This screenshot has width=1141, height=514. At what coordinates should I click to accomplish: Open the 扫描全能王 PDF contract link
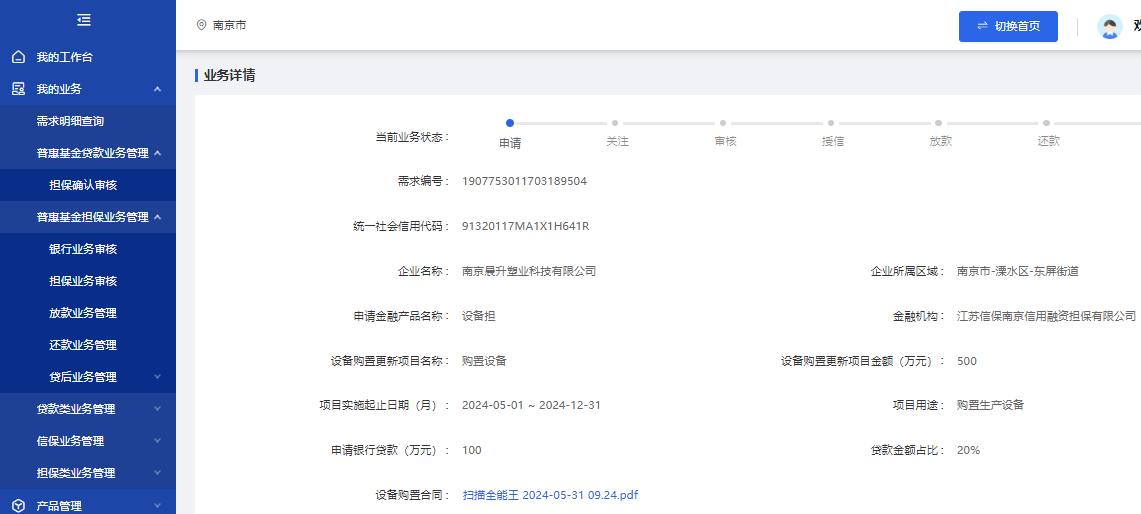pyautogui.click(x=550, y=495)
